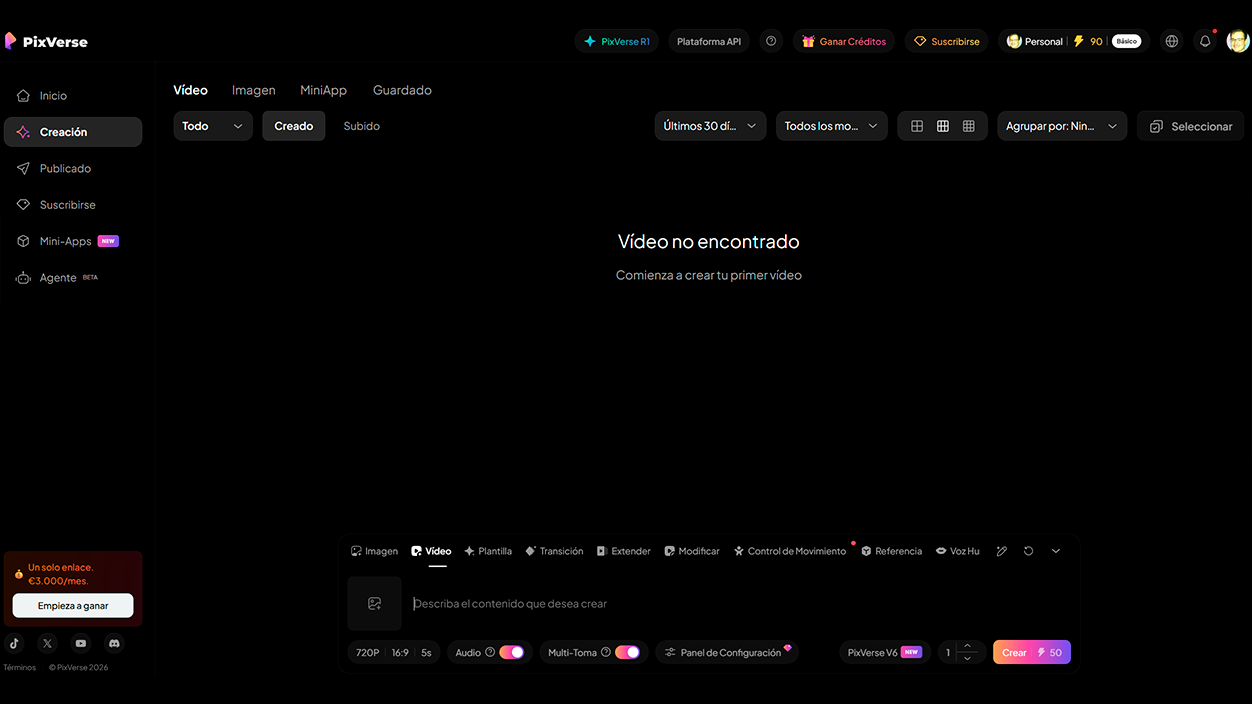Increase the generation count stepper
1252x704 pixels.
pyautogui.click(x=967, y=646)
